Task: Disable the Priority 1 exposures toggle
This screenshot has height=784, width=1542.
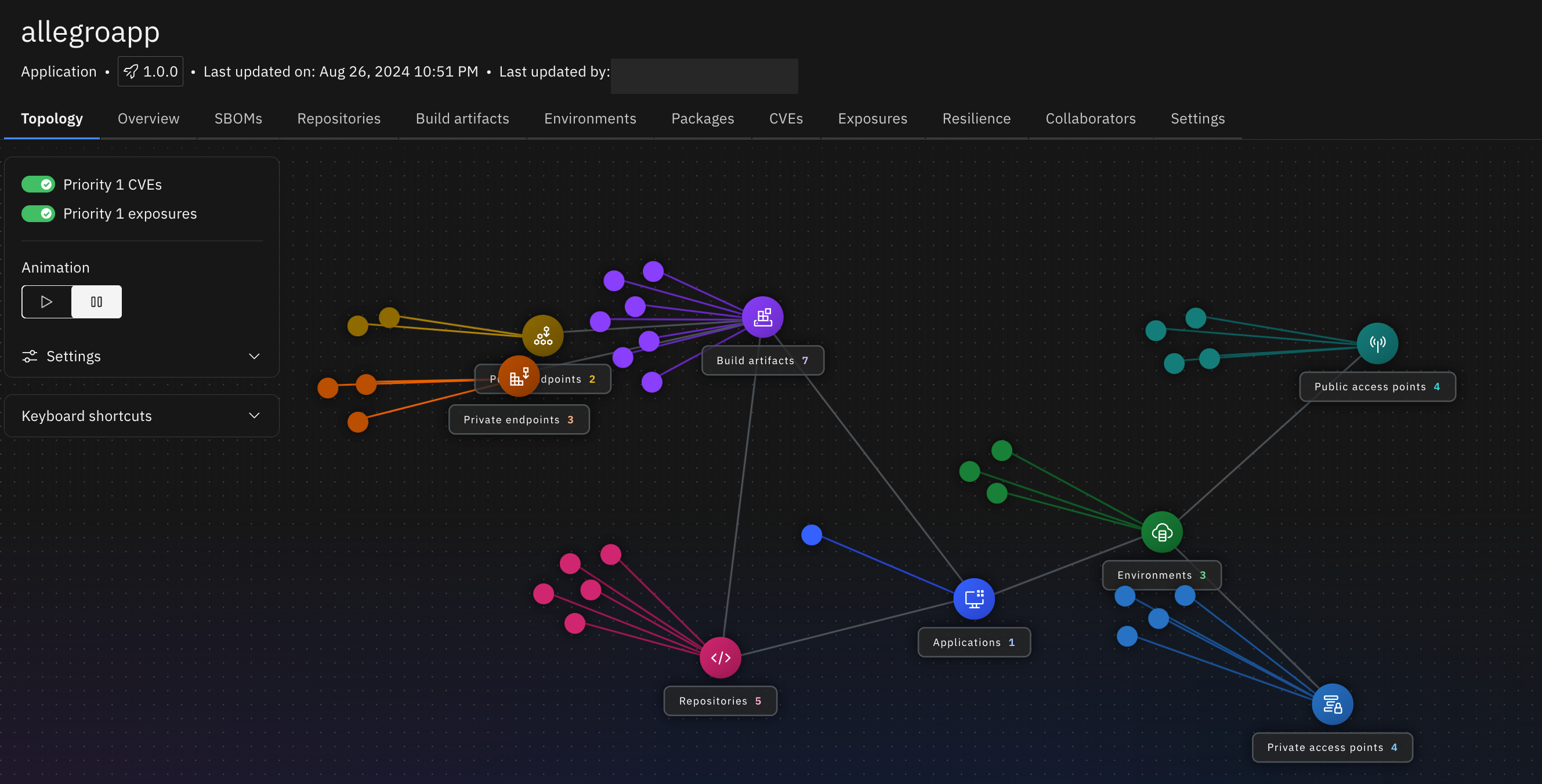Action: click(x=38, y=213)
